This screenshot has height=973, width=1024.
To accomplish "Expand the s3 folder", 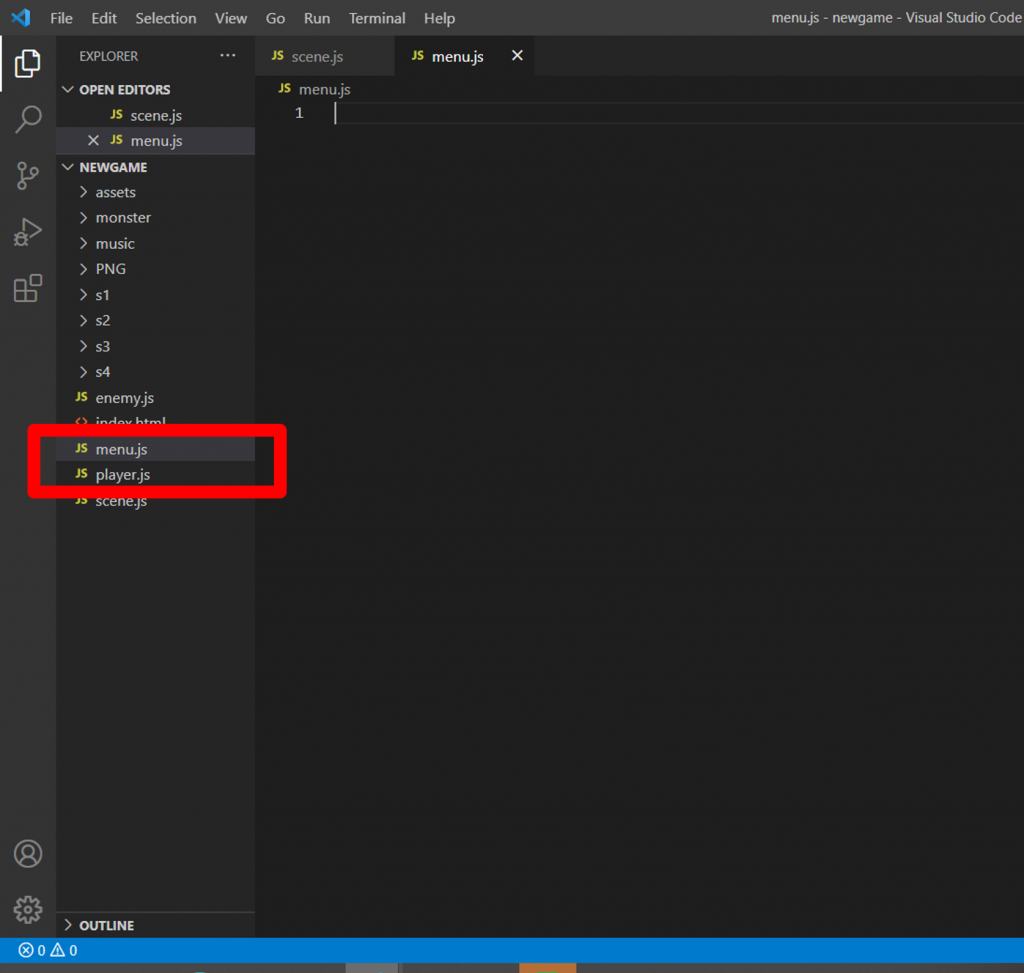I will [x=83, y=346].
